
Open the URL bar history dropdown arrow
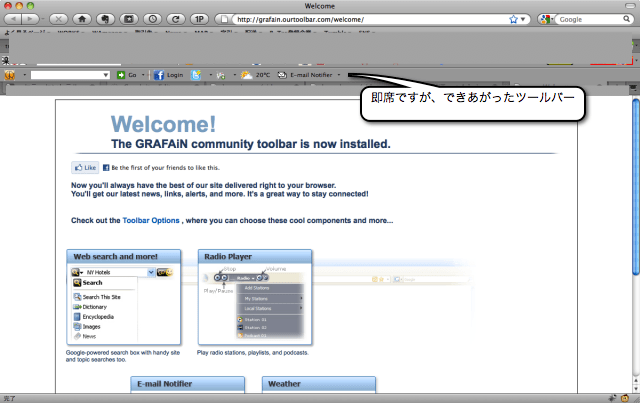click(x=523, y=19)
